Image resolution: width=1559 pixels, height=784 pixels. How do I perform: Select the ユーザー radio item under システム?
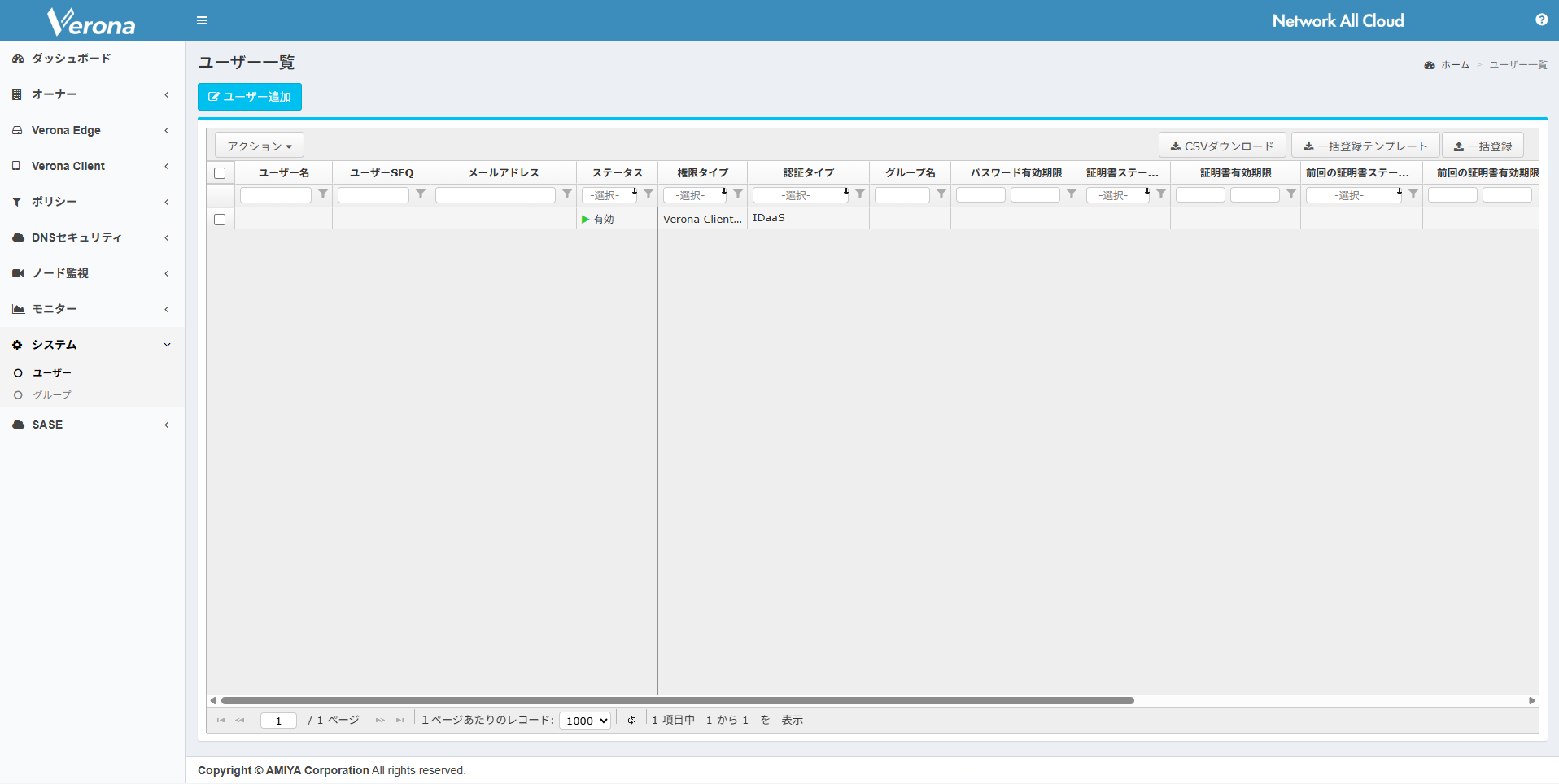pos(52,372)
